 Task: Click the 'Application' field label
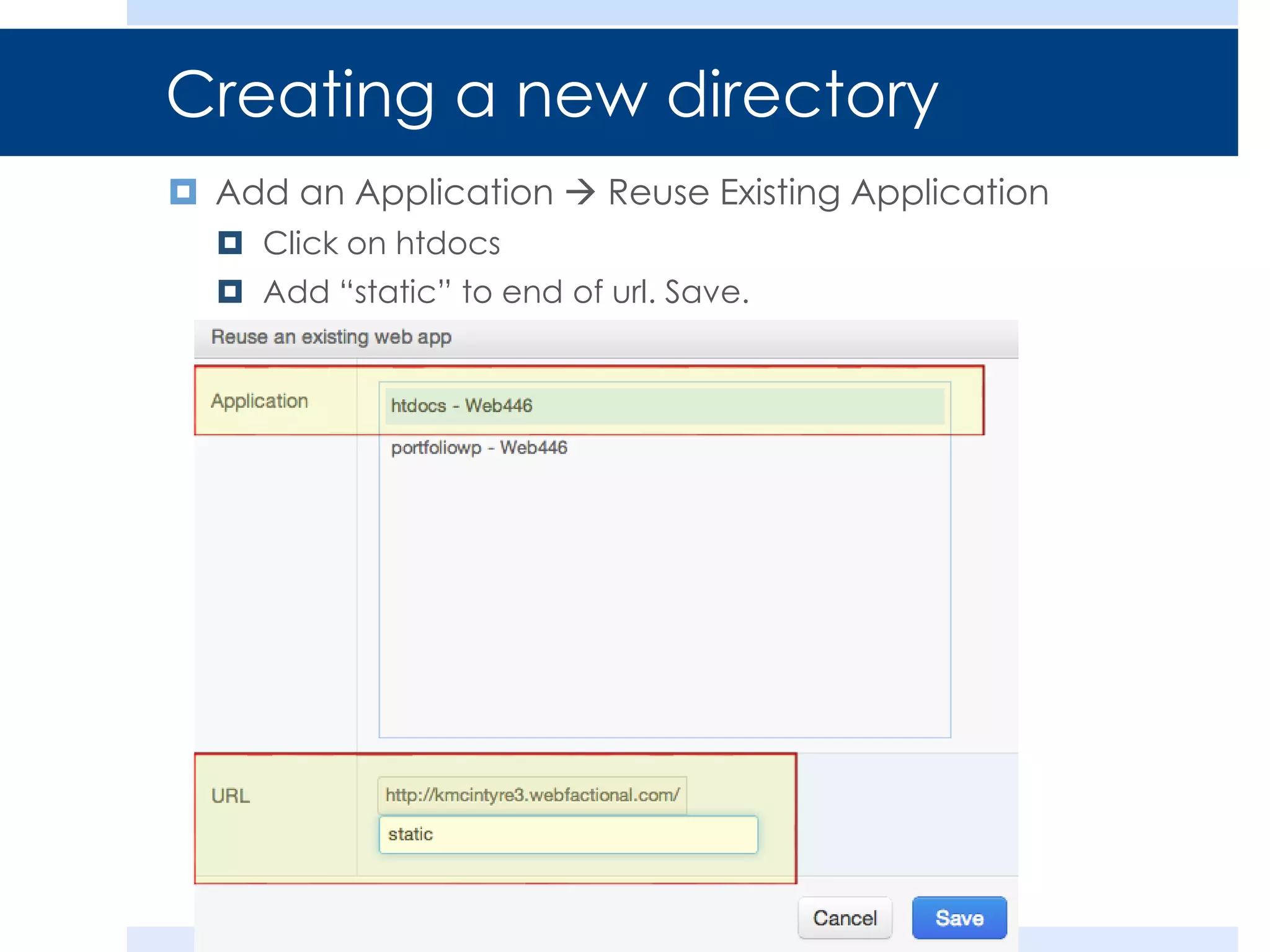pyautogui.click(x=259, y=401)
